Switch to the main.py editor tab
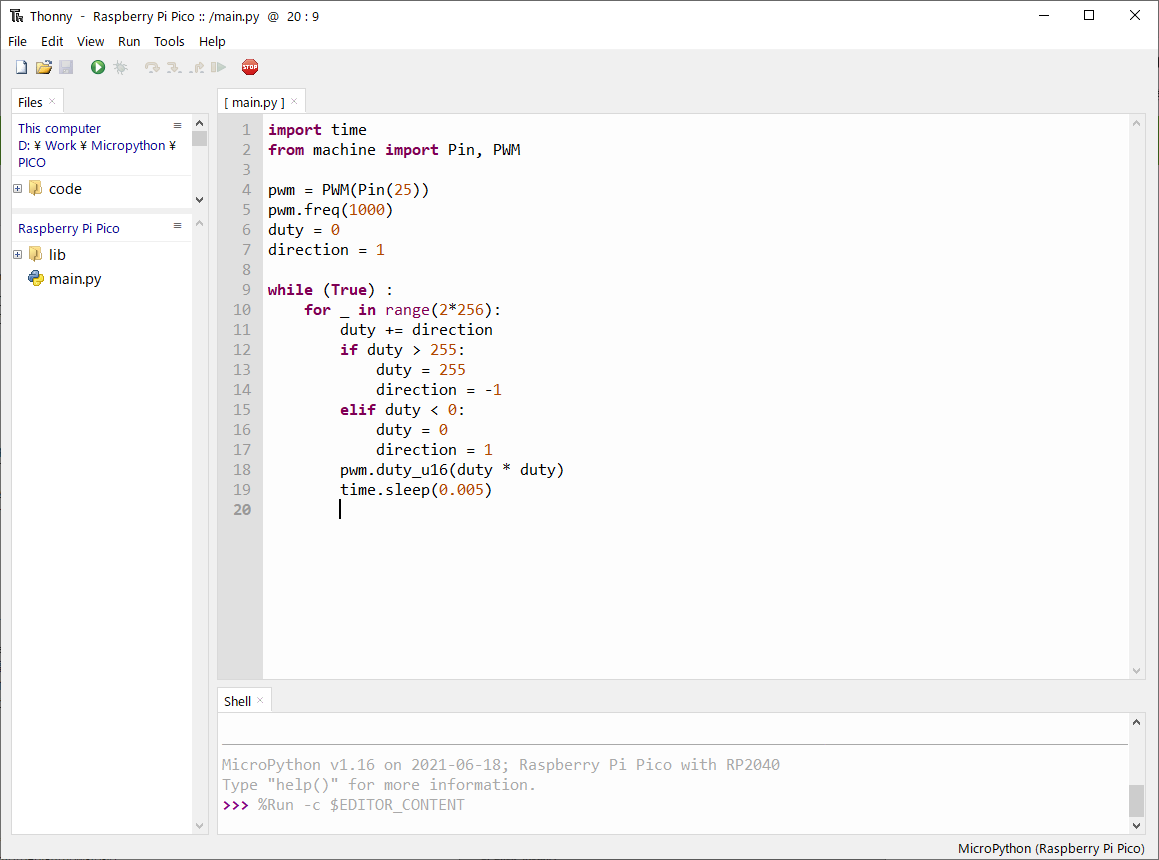1159x860 pixels. (x=256, y=101)
